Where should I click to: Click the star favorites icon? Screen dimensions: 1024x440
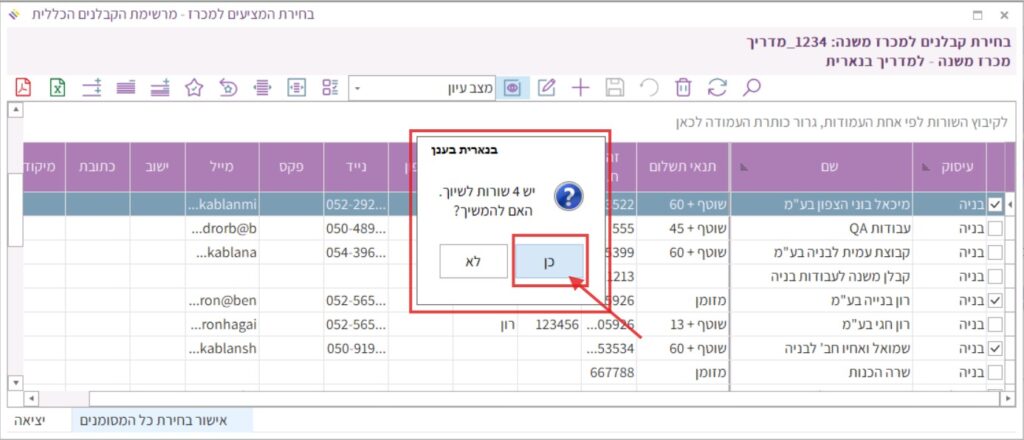pos(194,87)
